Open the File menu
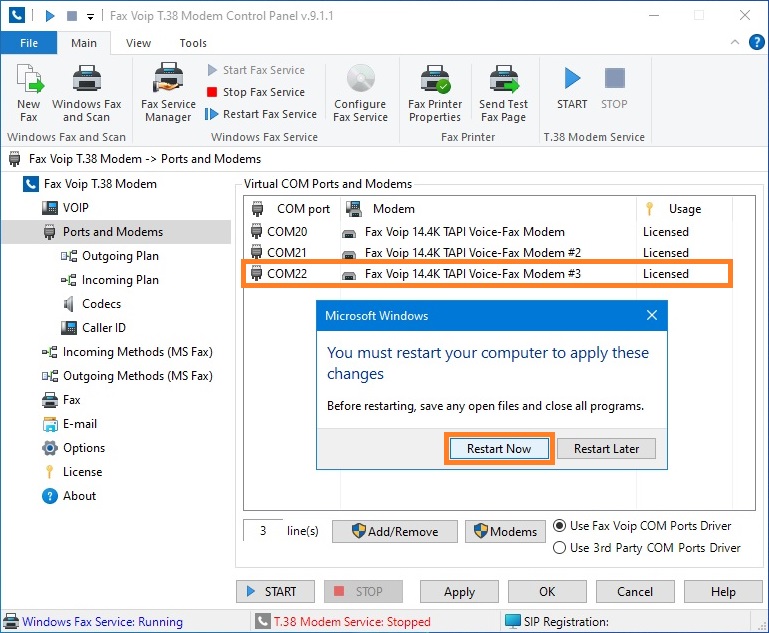The width and height of the screenshot is (769, 633). (x=29, y=43)
